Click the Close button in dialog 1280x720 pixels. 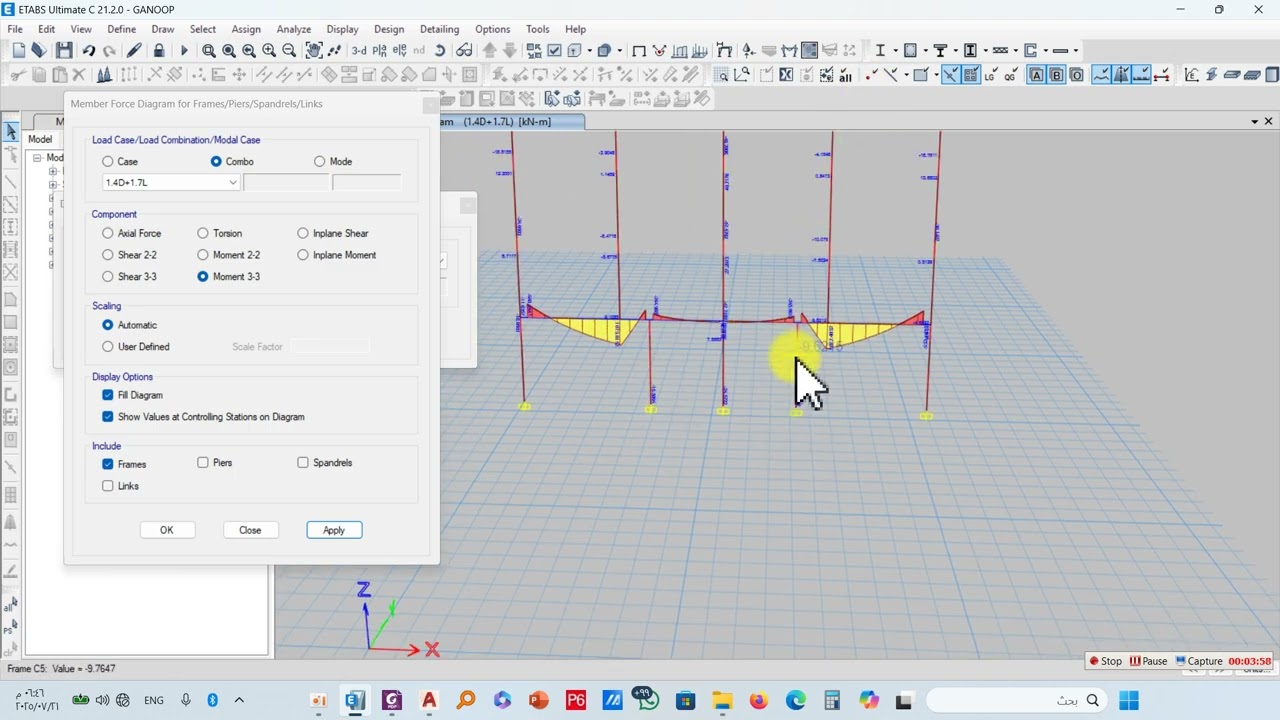point(250,530)
